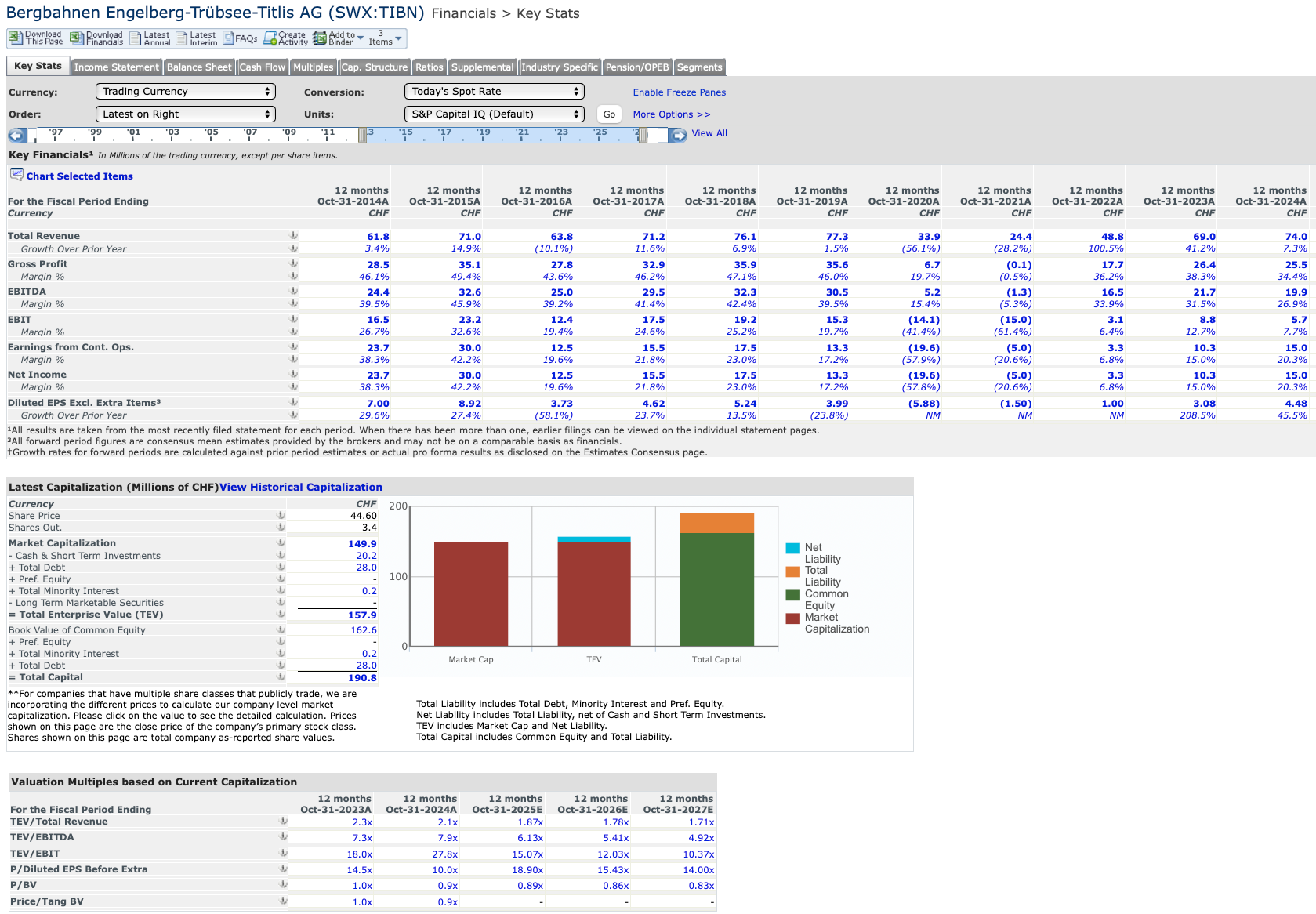Open the Order dropdown showing Latest on Right
Image resolution: width=1316 pixels, height=914 pixels.
pos(186,114)
